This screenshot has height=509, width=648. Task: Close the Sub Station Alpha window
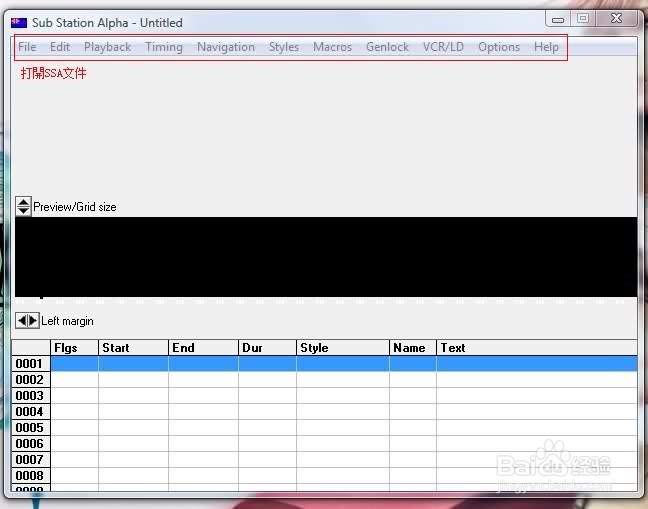(x=617, y=19)
